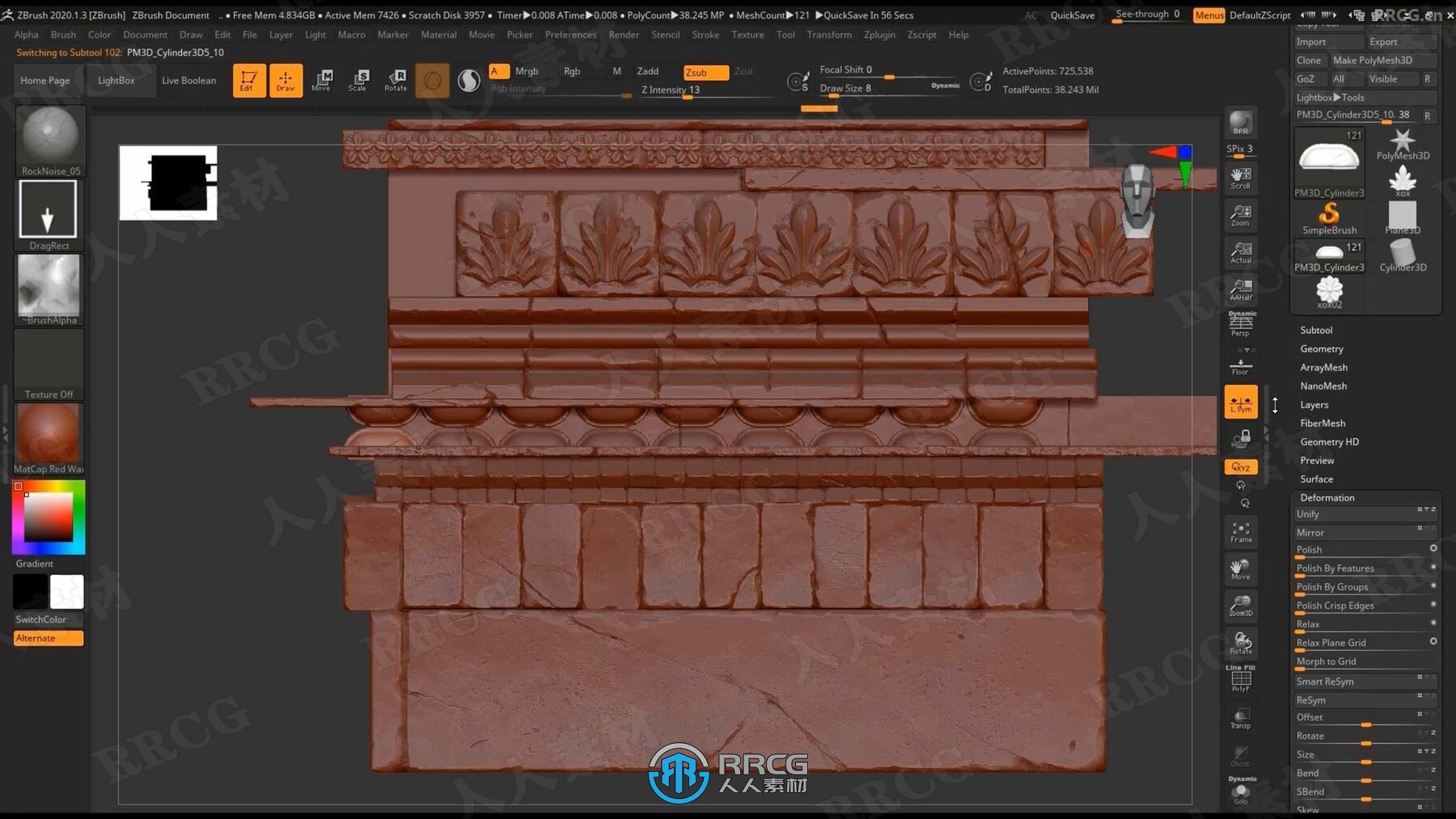Select the Cylinder3D tool
1456x819 pixels.
(x=1403, y=255)
